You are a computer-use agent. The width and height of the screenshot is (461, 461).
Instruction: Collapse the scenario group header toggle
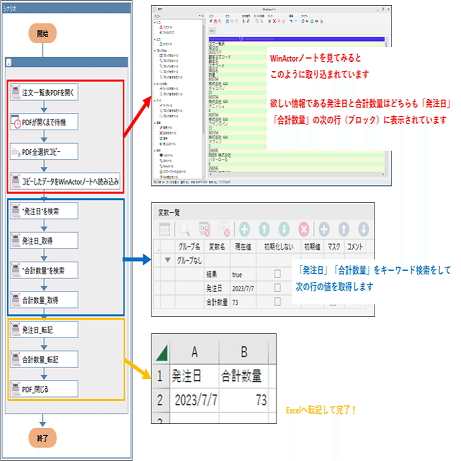(9, 62)
